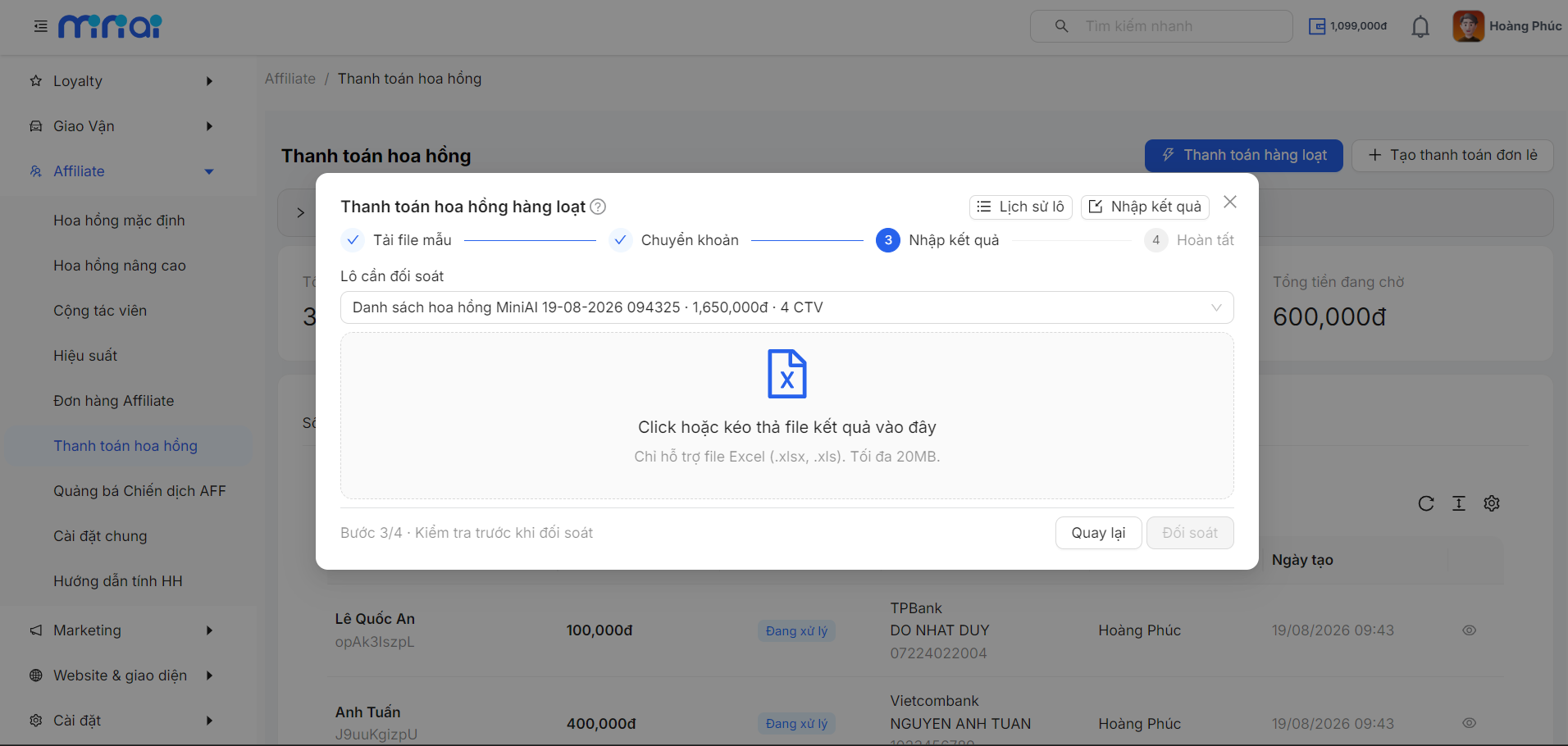Click the row height adjust icon
Viewport: 1568px width, 746px height.
pyautogui.click(x=1459, y=503)
